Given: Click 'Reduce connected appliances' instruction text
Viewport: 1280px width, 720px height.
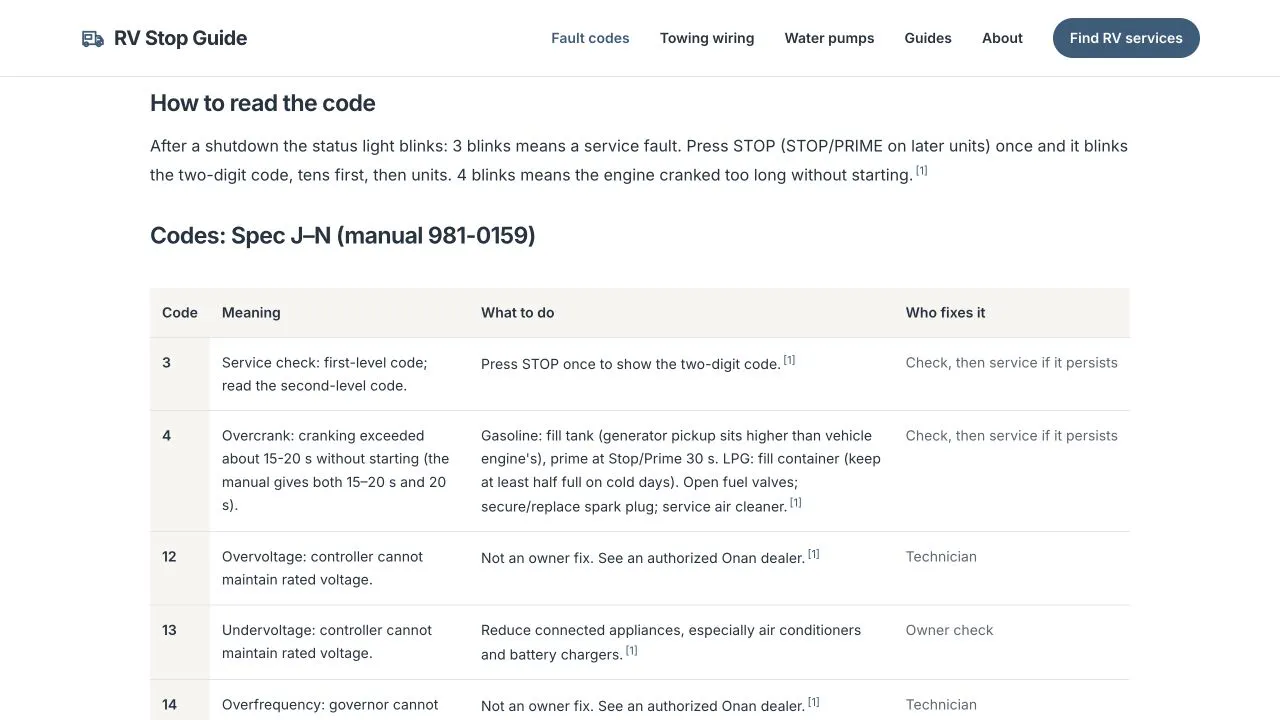Looking at the screenshot, I should pos(671,642).
